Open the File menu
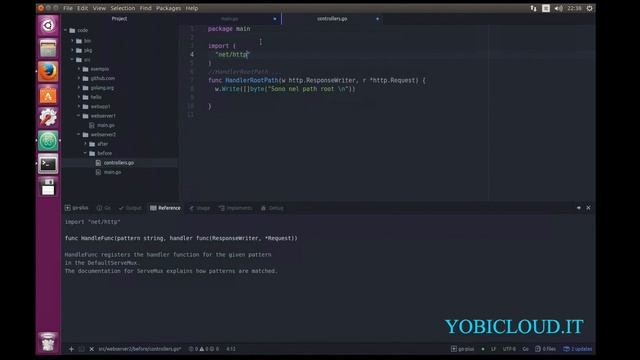640x360 pixels. pyautogui.click(x=68, y=8)
